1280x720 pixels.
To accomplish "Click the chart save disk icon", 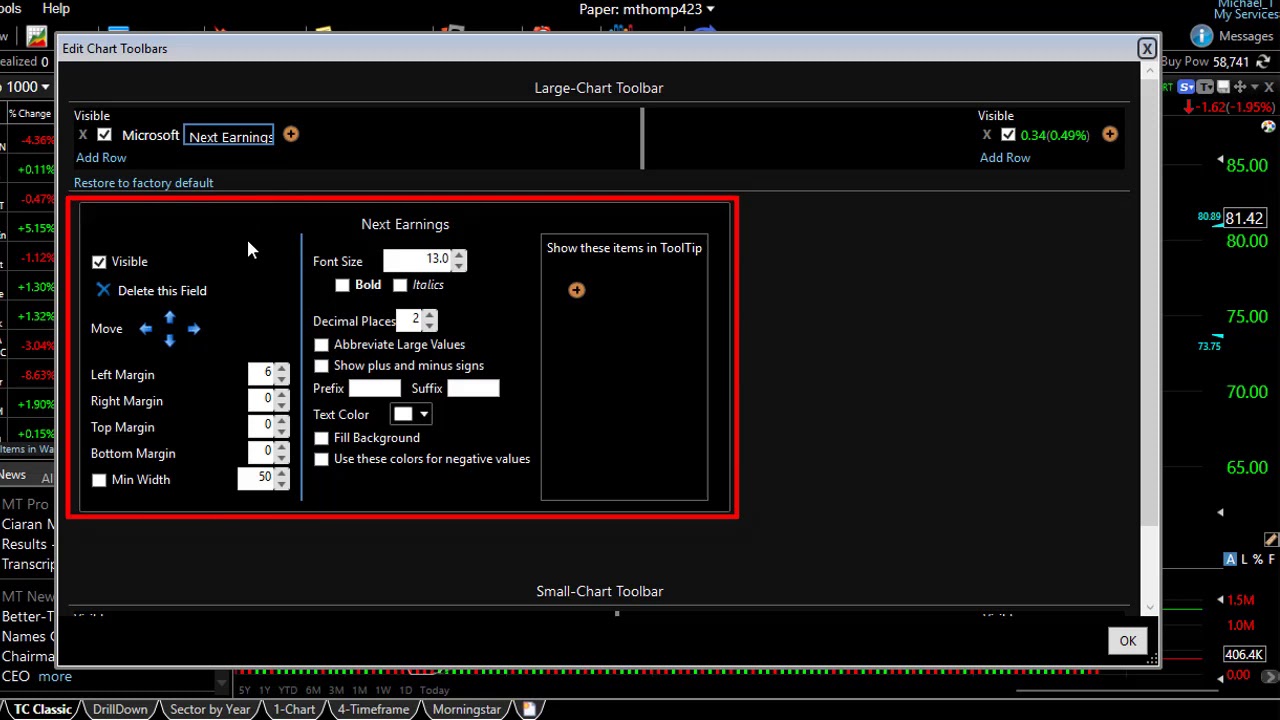I will (1223, 87).
